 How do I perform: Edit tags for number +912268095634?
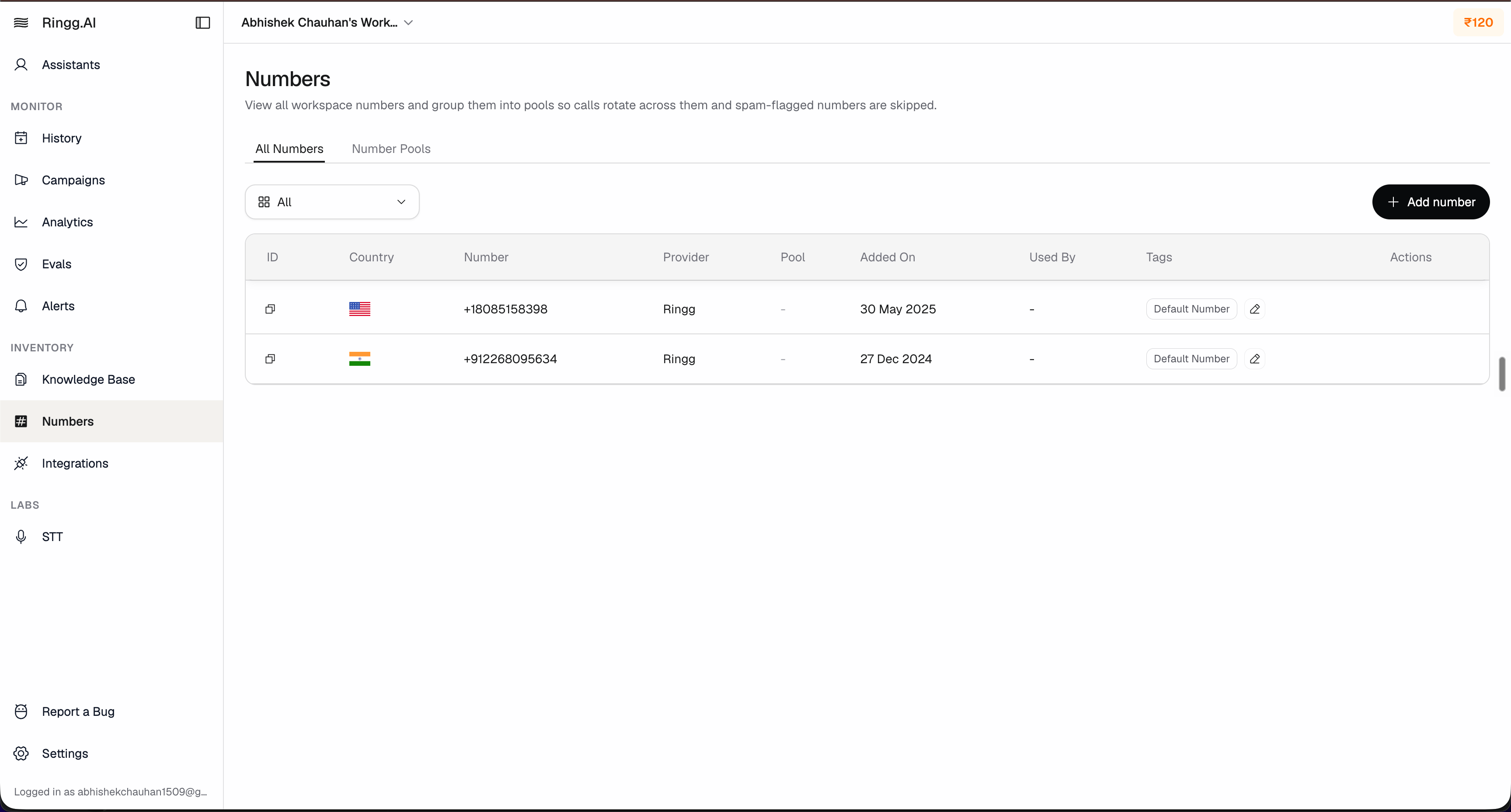(1255, 359)
